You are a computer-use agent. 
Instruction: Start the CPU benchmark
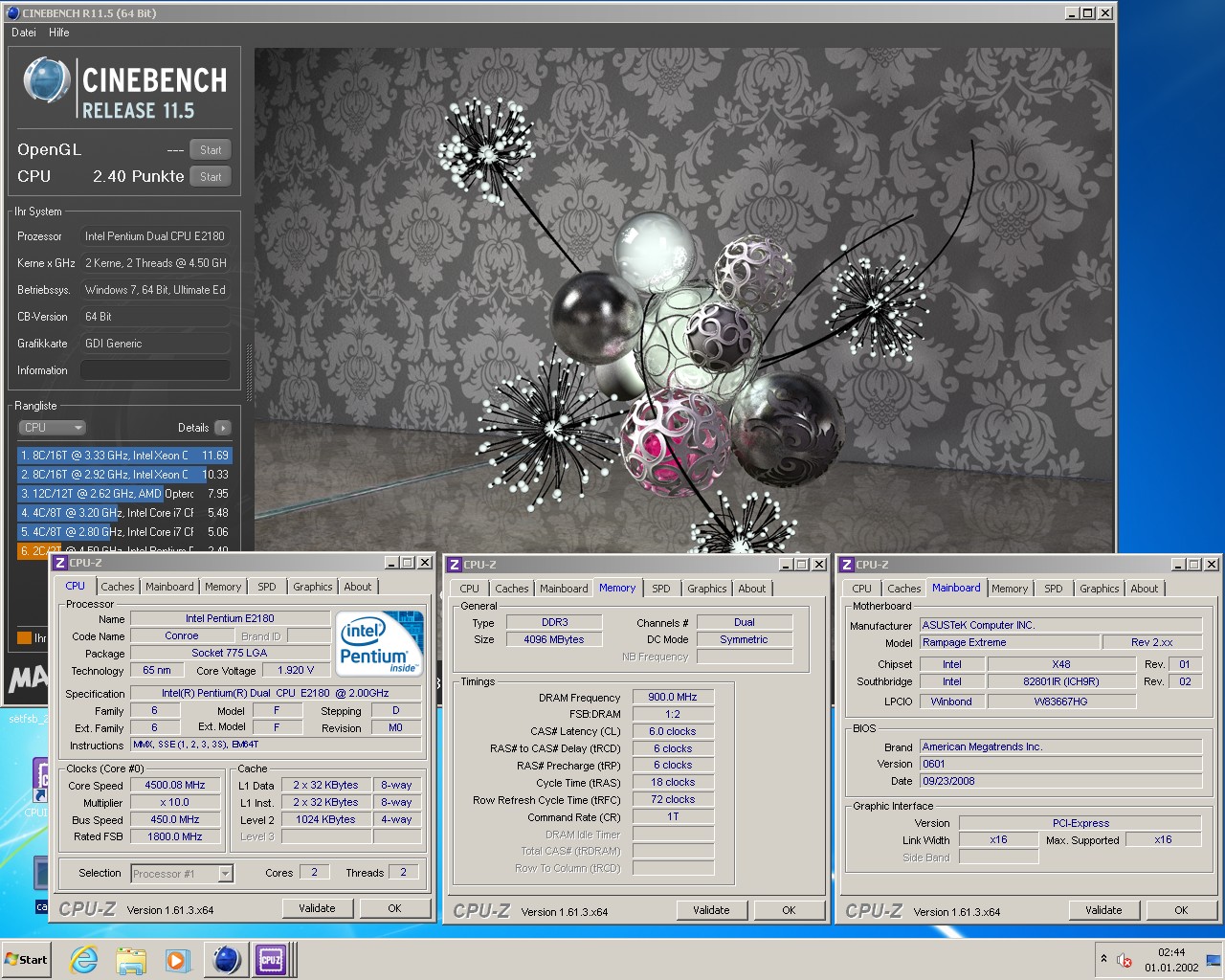click(x=211, y=177)
